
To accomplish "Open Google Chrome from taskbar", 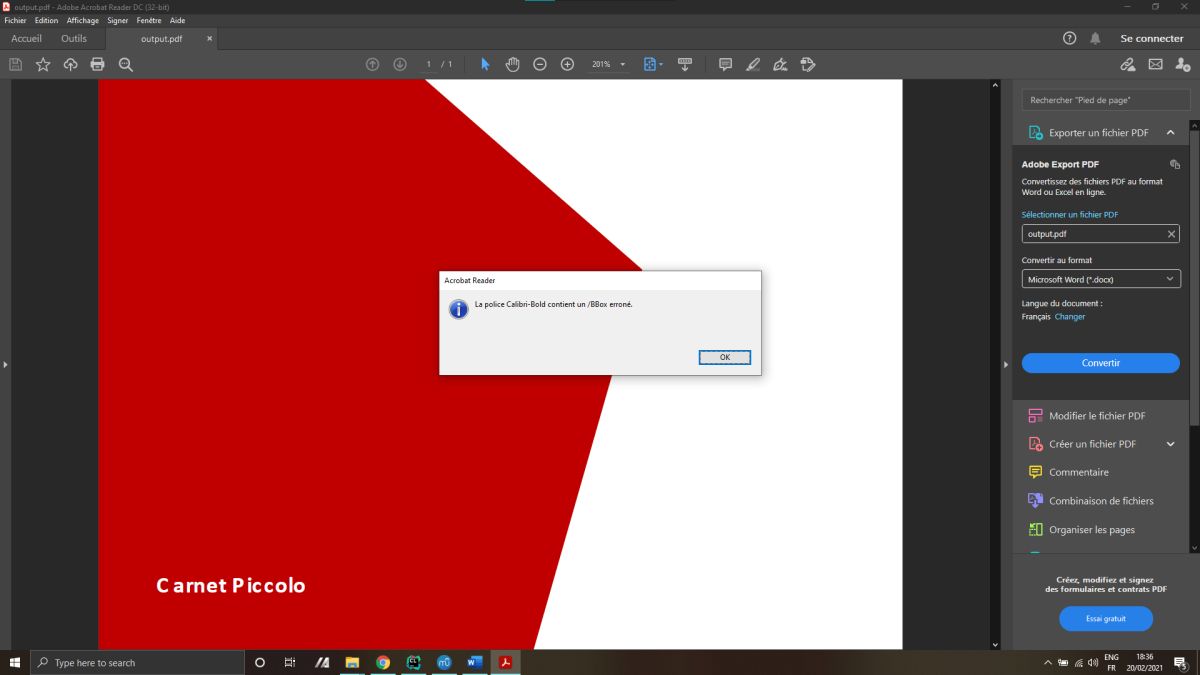I will 383,662.
